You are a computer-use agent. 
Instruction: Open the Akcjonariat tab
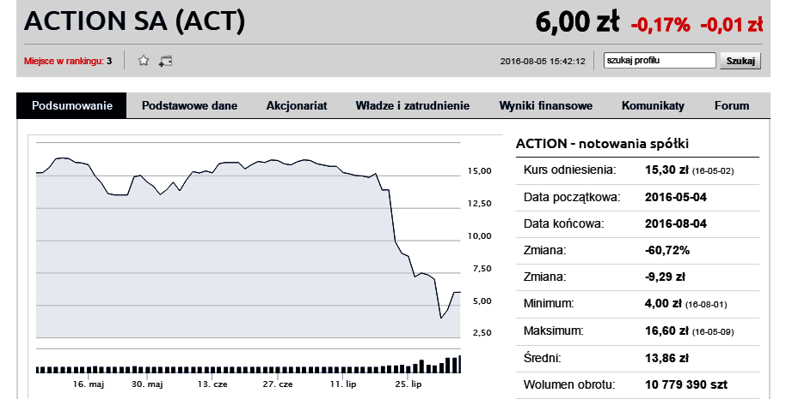coord(296,106)
